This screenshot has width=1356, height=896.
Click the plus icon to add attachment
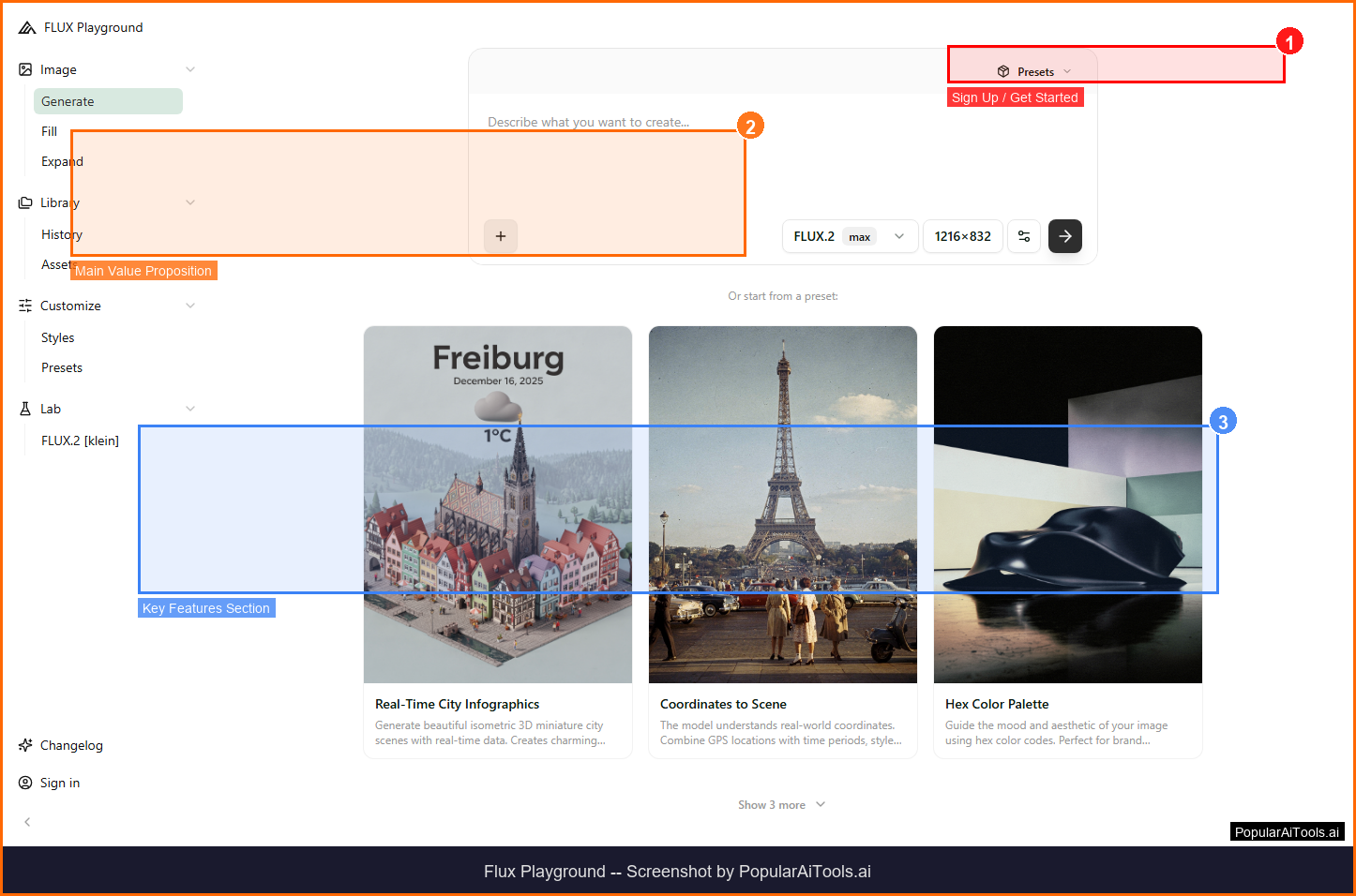click(501, 236)
